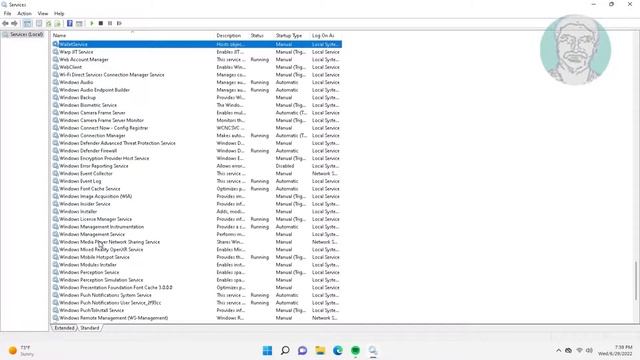
Task: Select Windows Insider Service row
Action: (x=197, y=204)
